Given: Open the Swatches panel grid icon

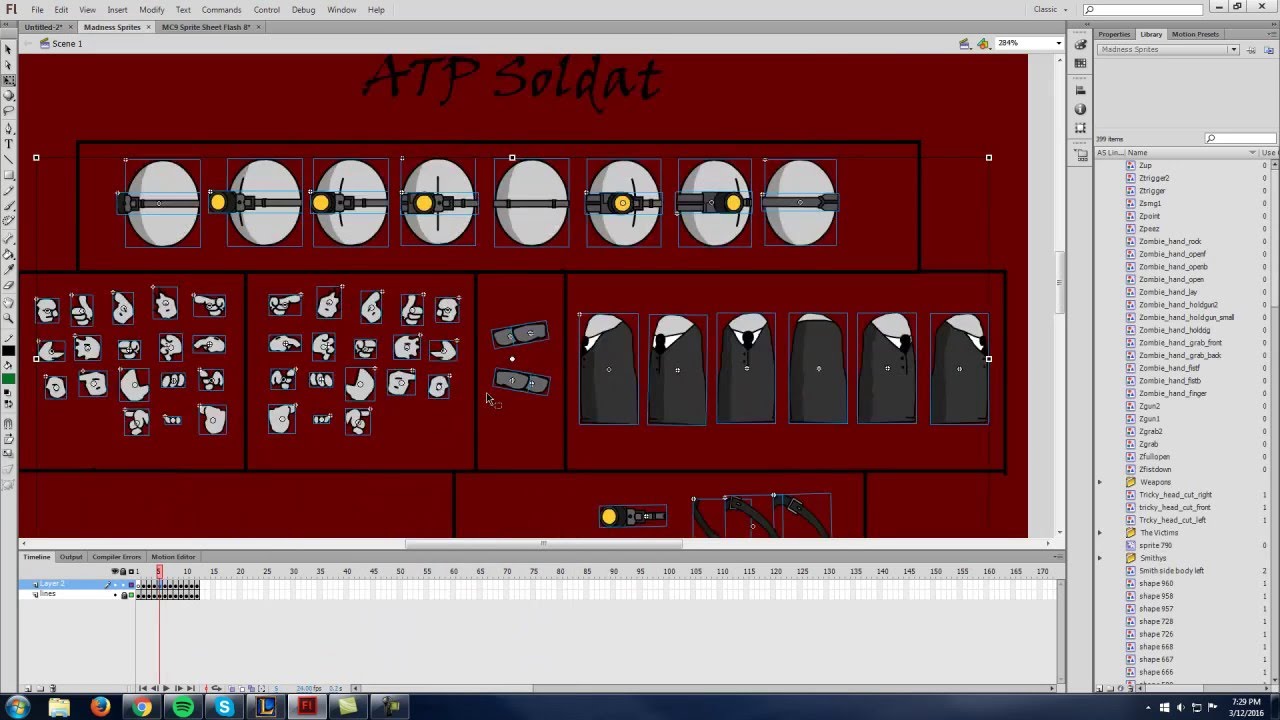Looking at the screenshot, I should 1080,63.
